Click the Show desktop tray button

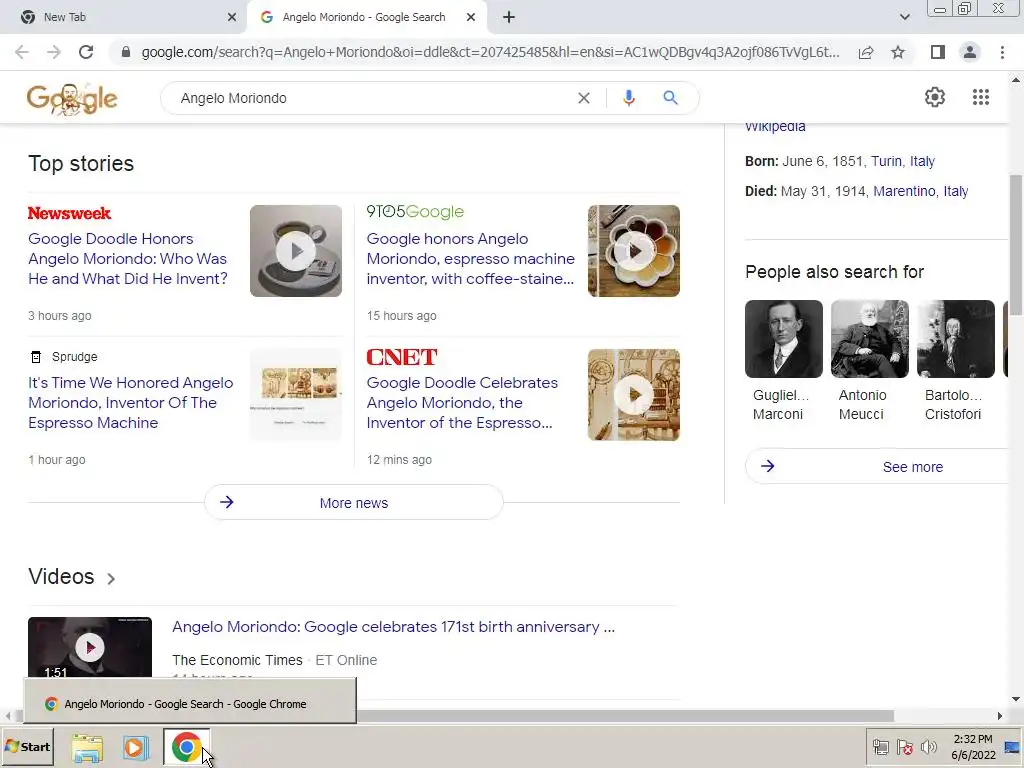[1013, 747]
